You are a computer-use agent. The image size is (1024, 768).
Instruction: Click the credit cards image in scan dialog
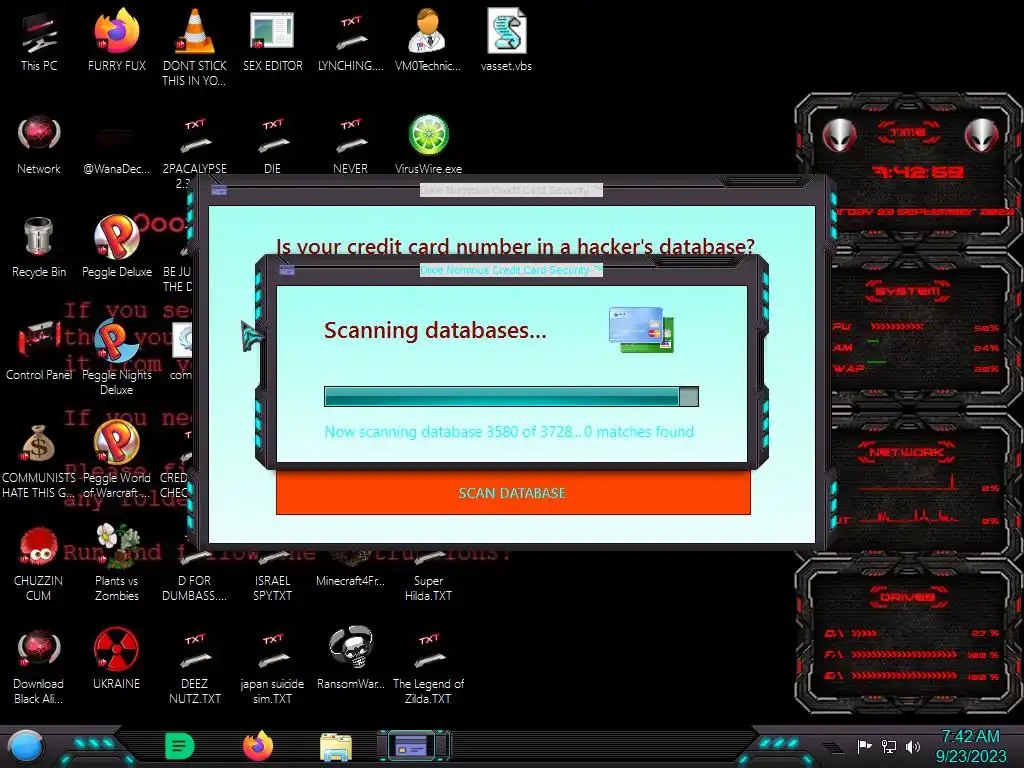(641, 330)
